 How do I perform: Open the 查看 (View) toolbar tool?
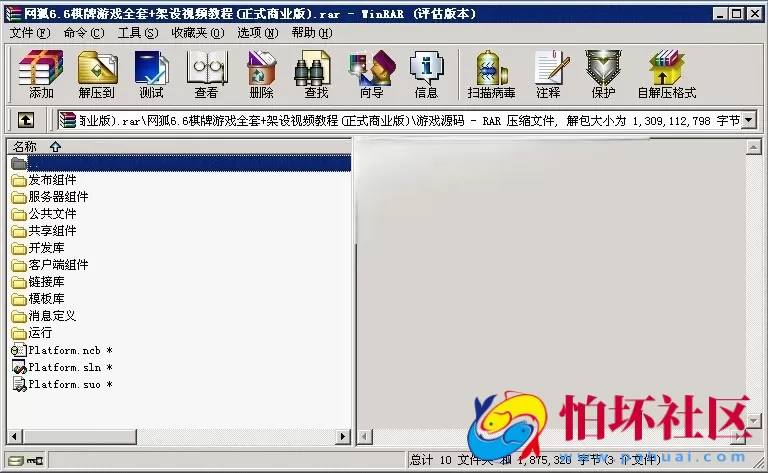pyautogui.click(x=206, y=74)
